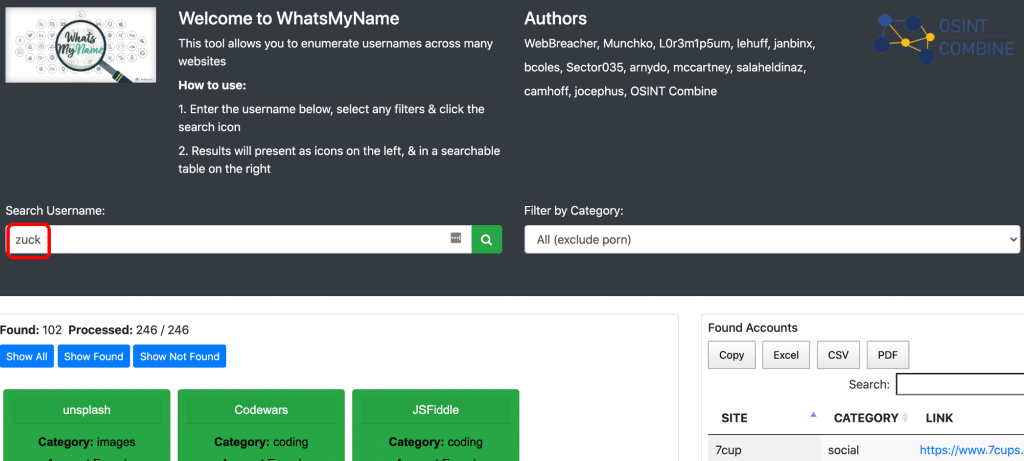Click the JSFiddle result card title
Image resolution: width=1024 pixels, height=461 pixels.
pos(436,410)
